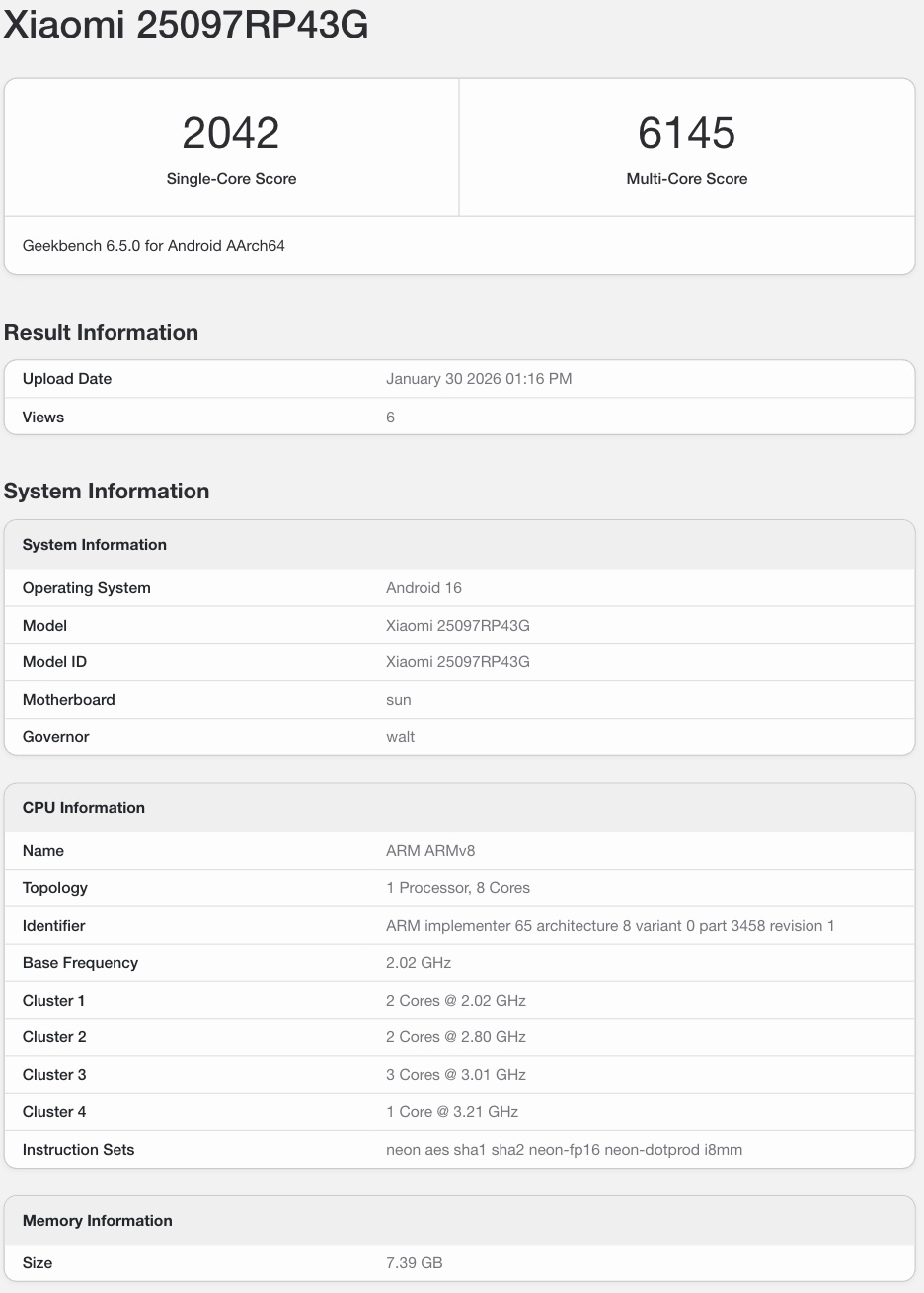The width and height of the screenshot is (924, 1293).
Task: Click the Views row label
Action: pyautogui.click(x=43, y=418)
